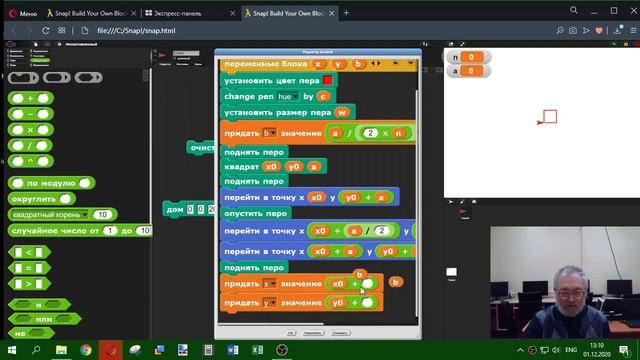Select the greater-than comparison block

(29, 284)
